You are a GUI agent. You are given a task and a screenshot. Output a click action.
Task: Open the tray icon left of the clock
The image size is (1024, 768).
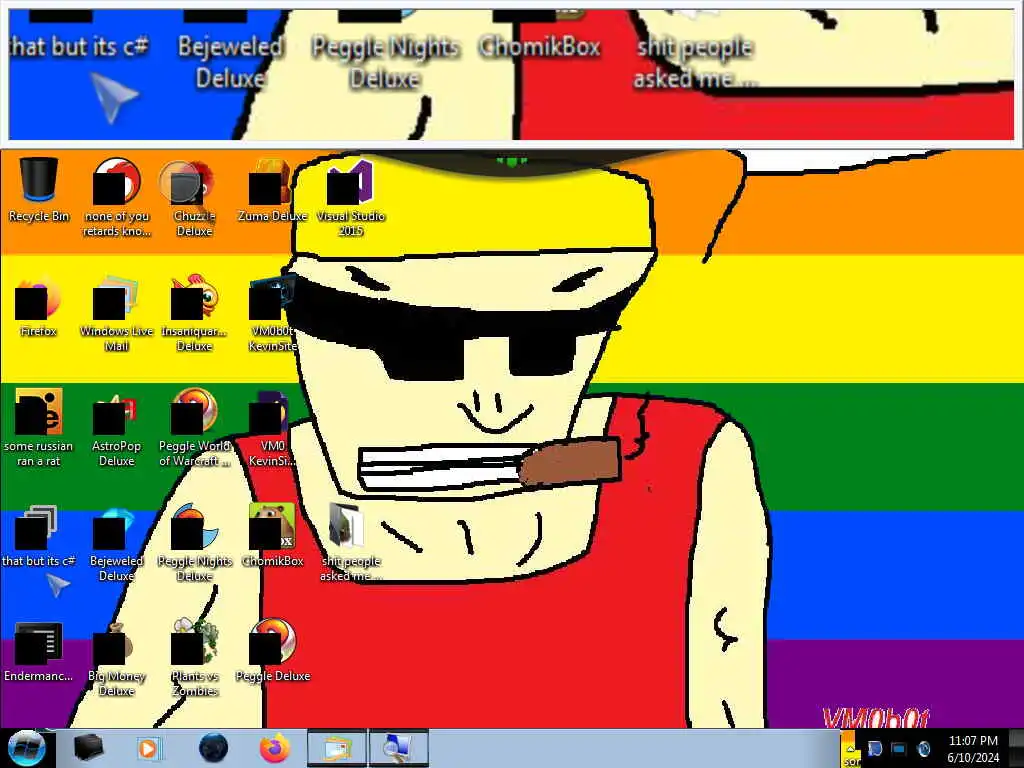coord(923,748)
